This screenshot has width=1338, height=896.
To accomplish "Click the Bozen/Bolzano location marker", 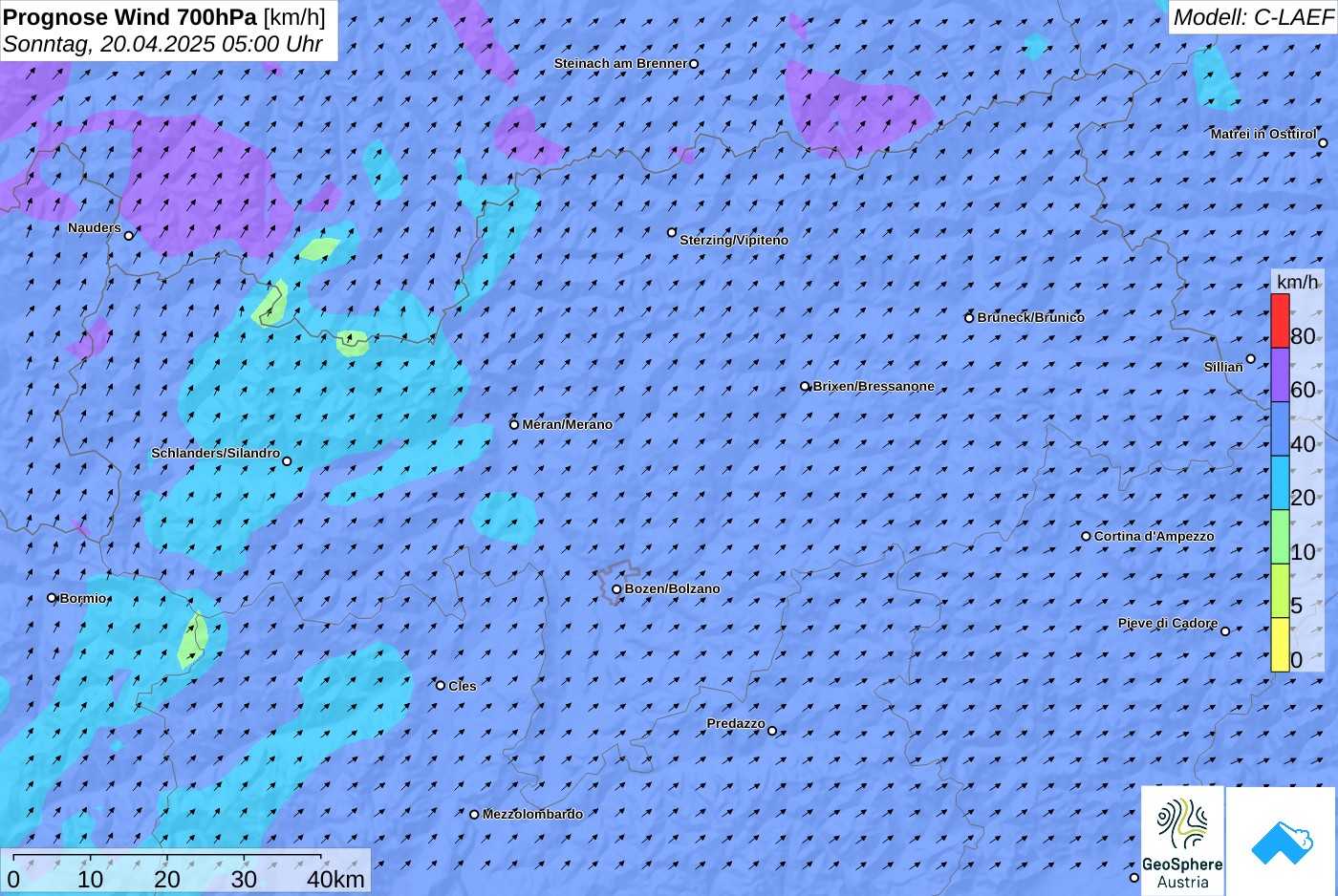I will pos(616,589).
